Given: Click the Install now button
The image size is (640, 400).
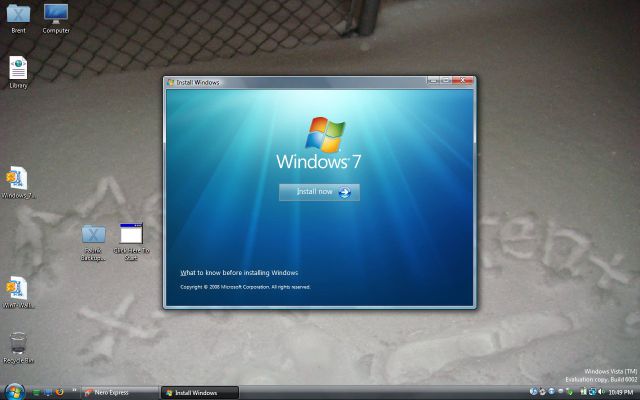Looking at the screenshot, I should pyautogui.click(x=319, y=192).
